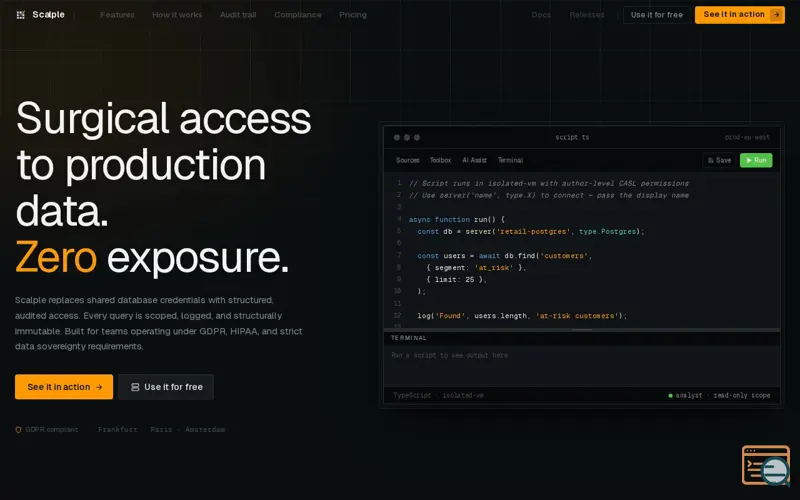Click header Use it for free button

pos(657,15)
